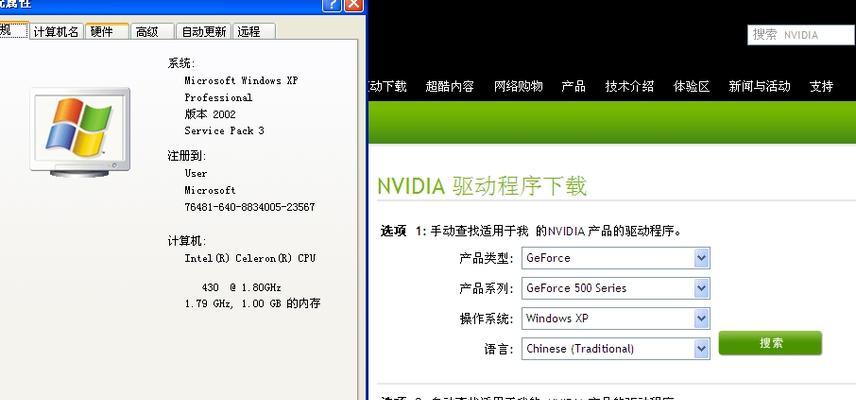Click the product ID 76481-640-8834005-23567
Viewport: 856px width, 400px height.
[249, 207]
